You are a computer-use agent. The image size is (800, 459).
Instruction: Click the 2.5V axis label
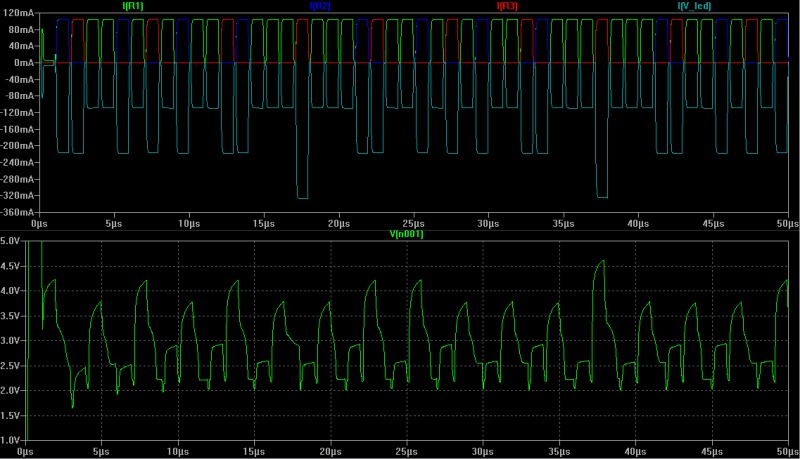coord(10,366)
